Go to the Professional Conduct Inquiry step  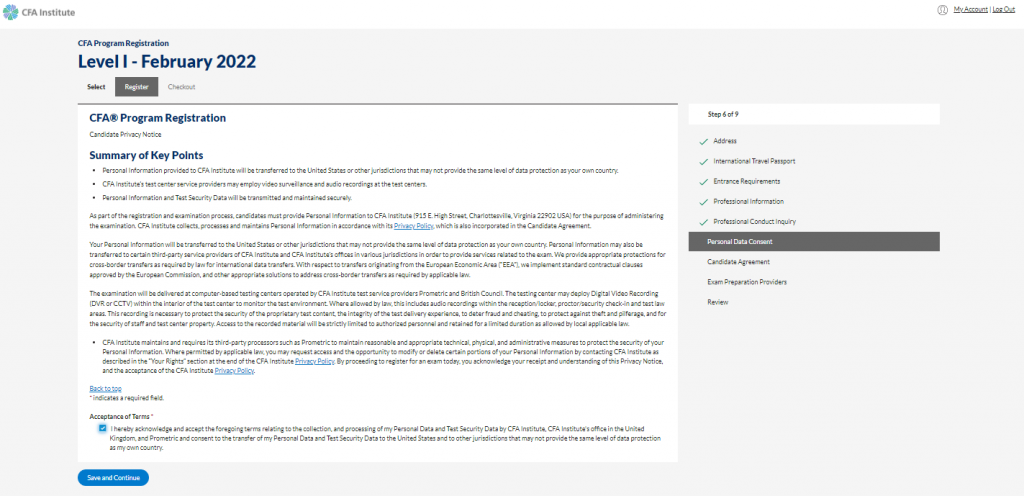point(754,222)
